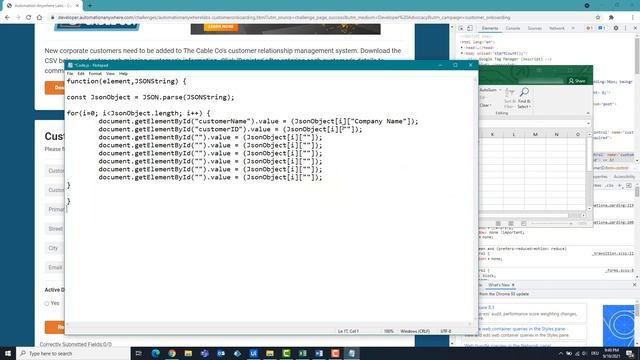Open the Help menu in Notepad

[x=123, y=73]
